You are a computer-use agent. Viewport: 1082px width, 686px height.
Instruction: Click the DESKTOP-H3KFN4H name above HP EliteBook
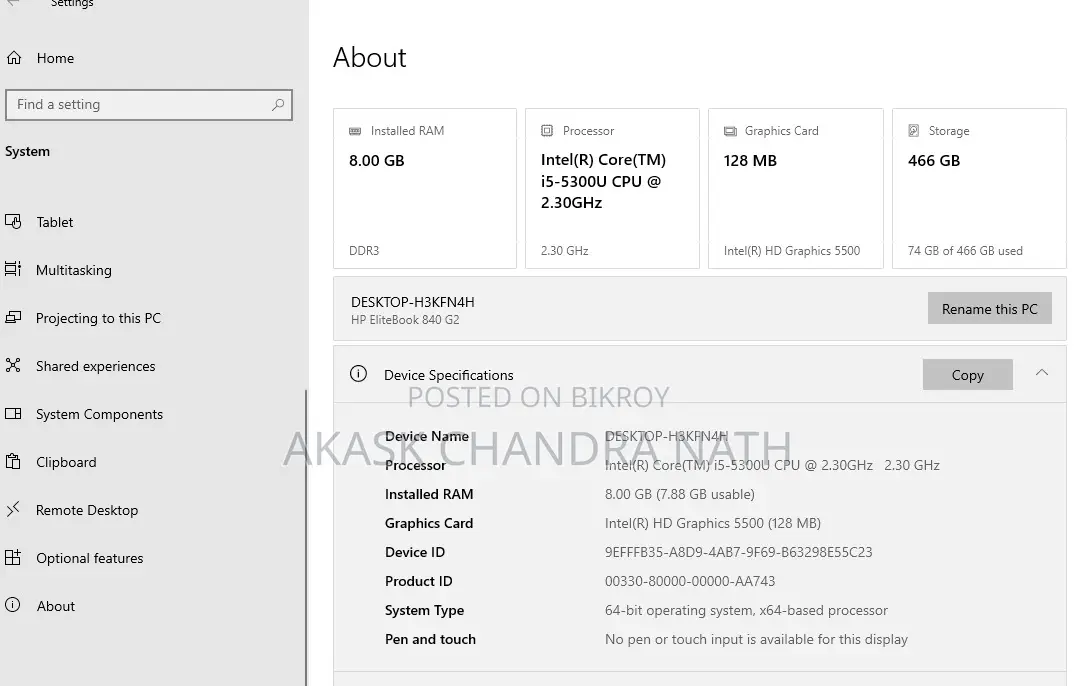tap(413, 302)
